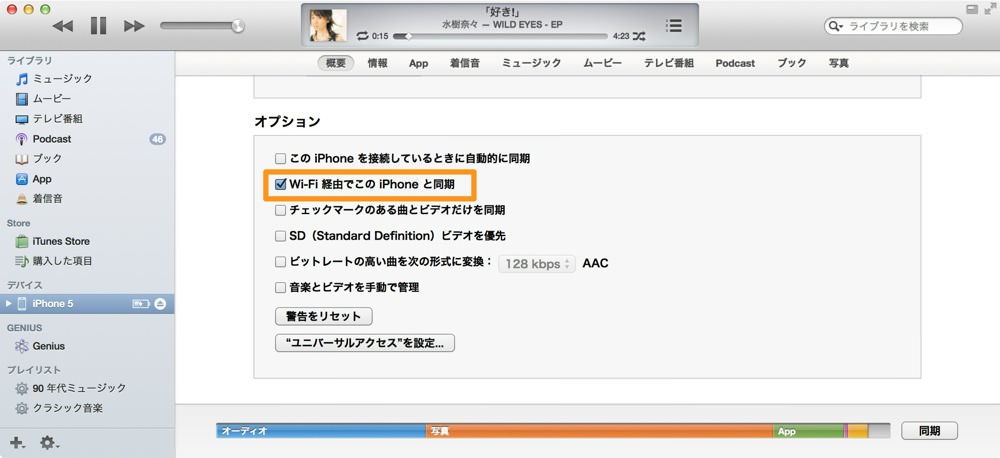Enable ビットレートの高い曲を変換 checkbox
The height and width of the screenshot is (458, 1000).
(x=280, y=262)
